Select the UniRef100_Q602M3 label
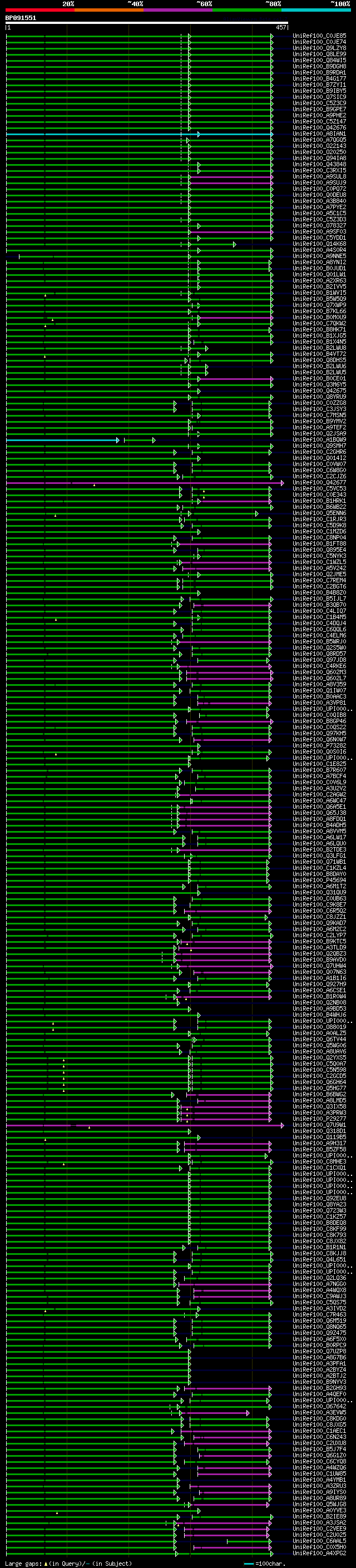 click(319, 672)
